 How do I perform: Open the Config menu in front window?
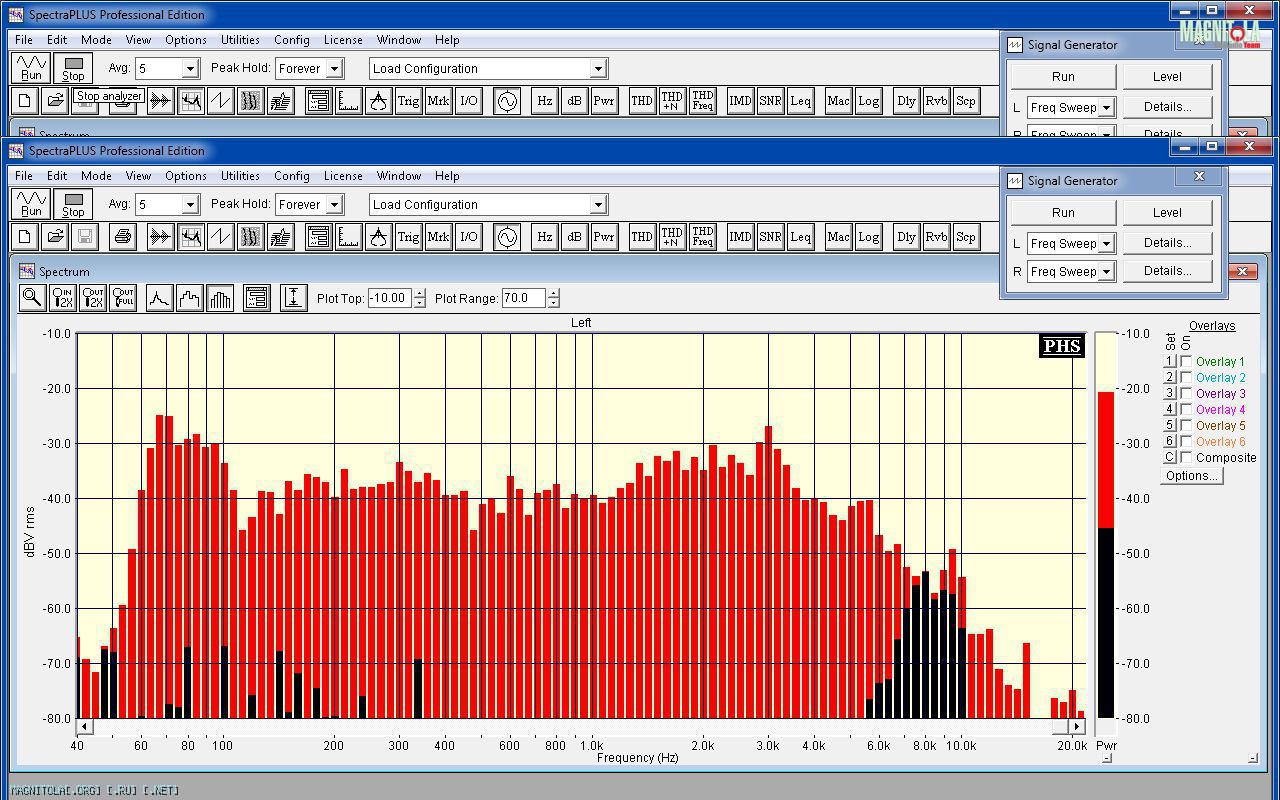click(291, 176)
